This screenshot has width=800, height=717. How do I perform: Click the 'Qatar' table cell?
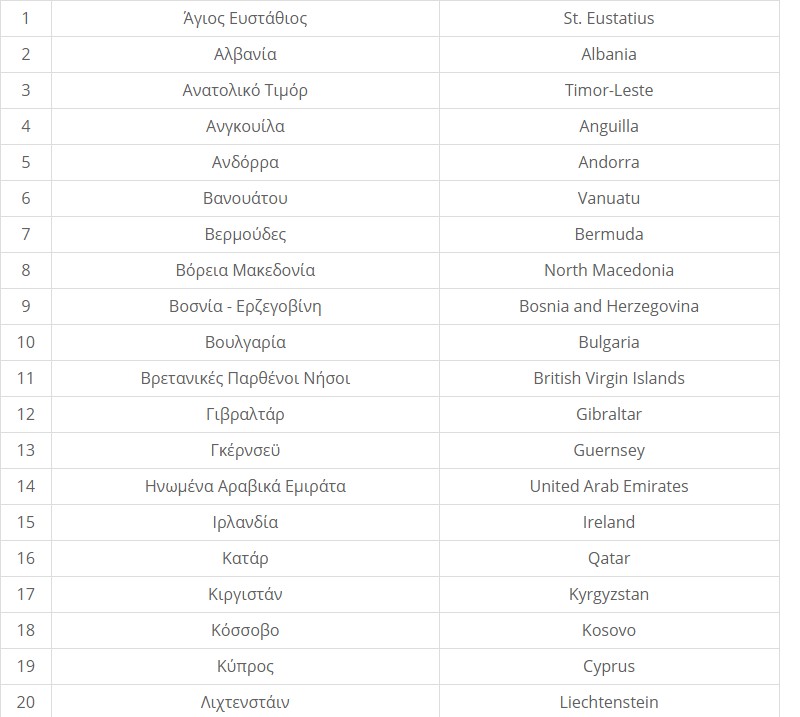608,558
